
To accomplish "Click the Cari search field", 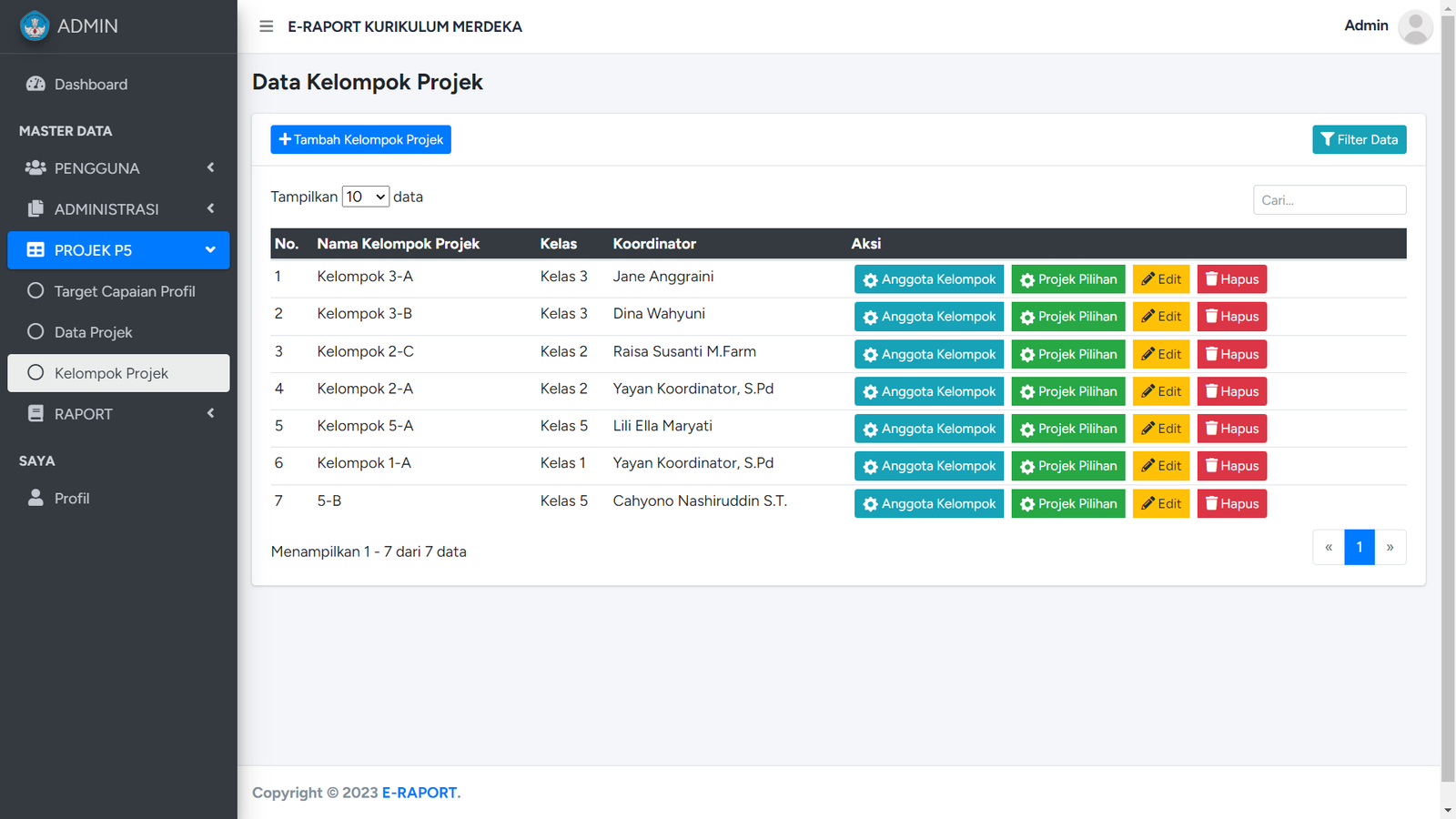I will click(1329, 200).
